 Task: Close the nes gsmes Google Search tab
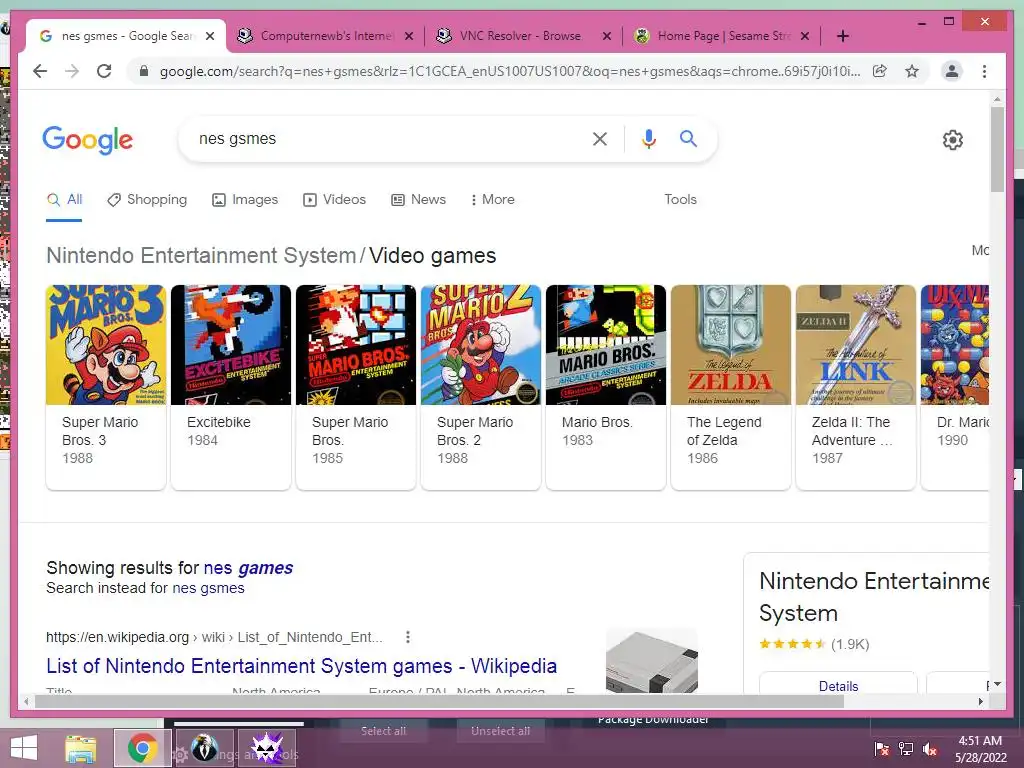tap(210, 36)
